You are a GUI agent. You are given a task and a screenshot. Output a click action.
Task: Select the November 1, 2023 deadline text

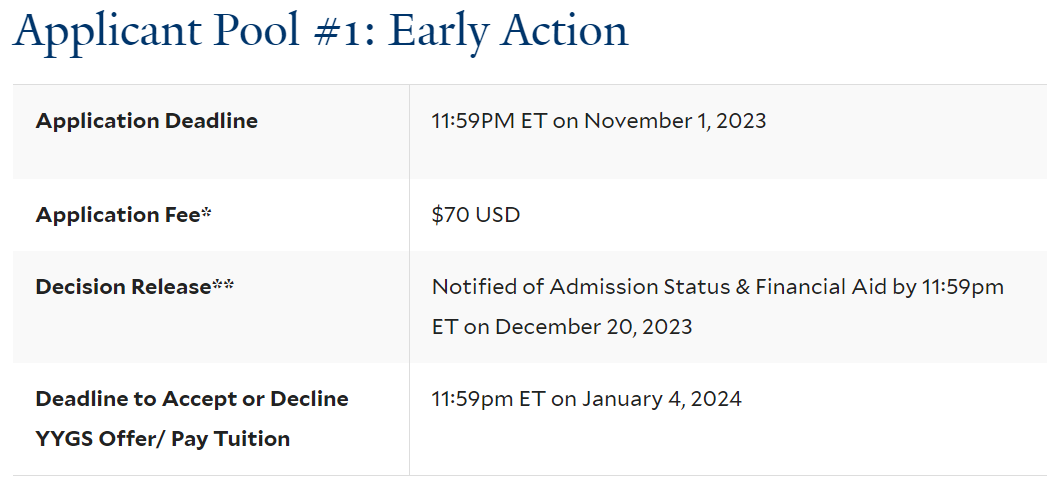(675, 121)
